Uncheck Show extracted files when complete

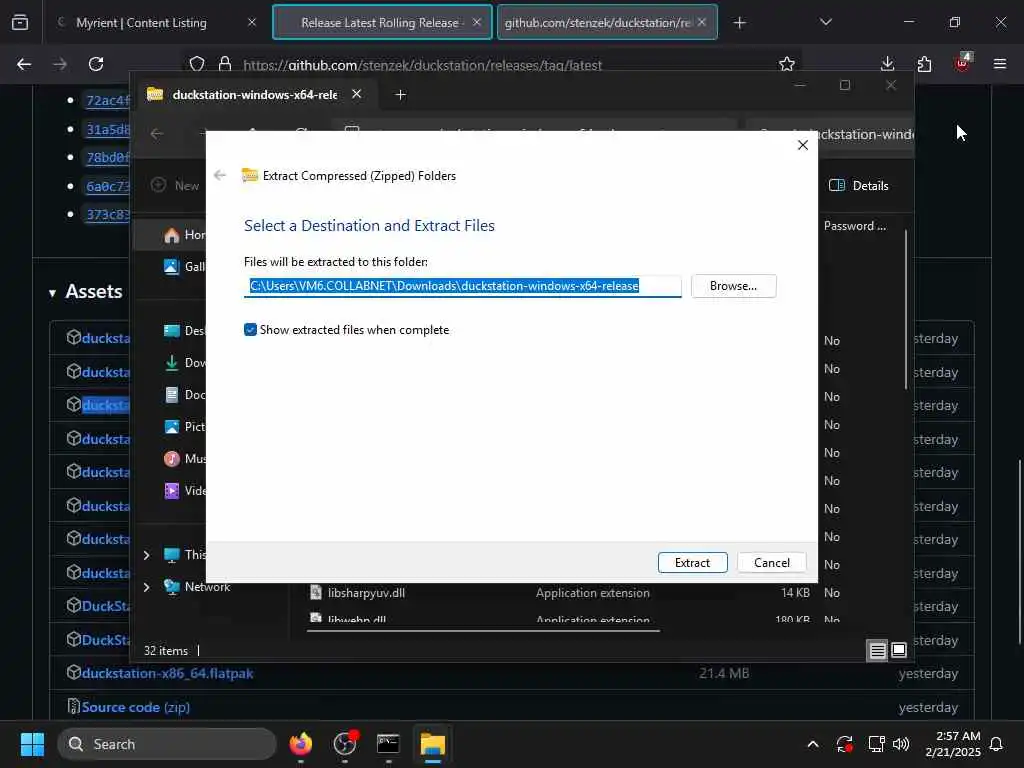tap(250, 330)
